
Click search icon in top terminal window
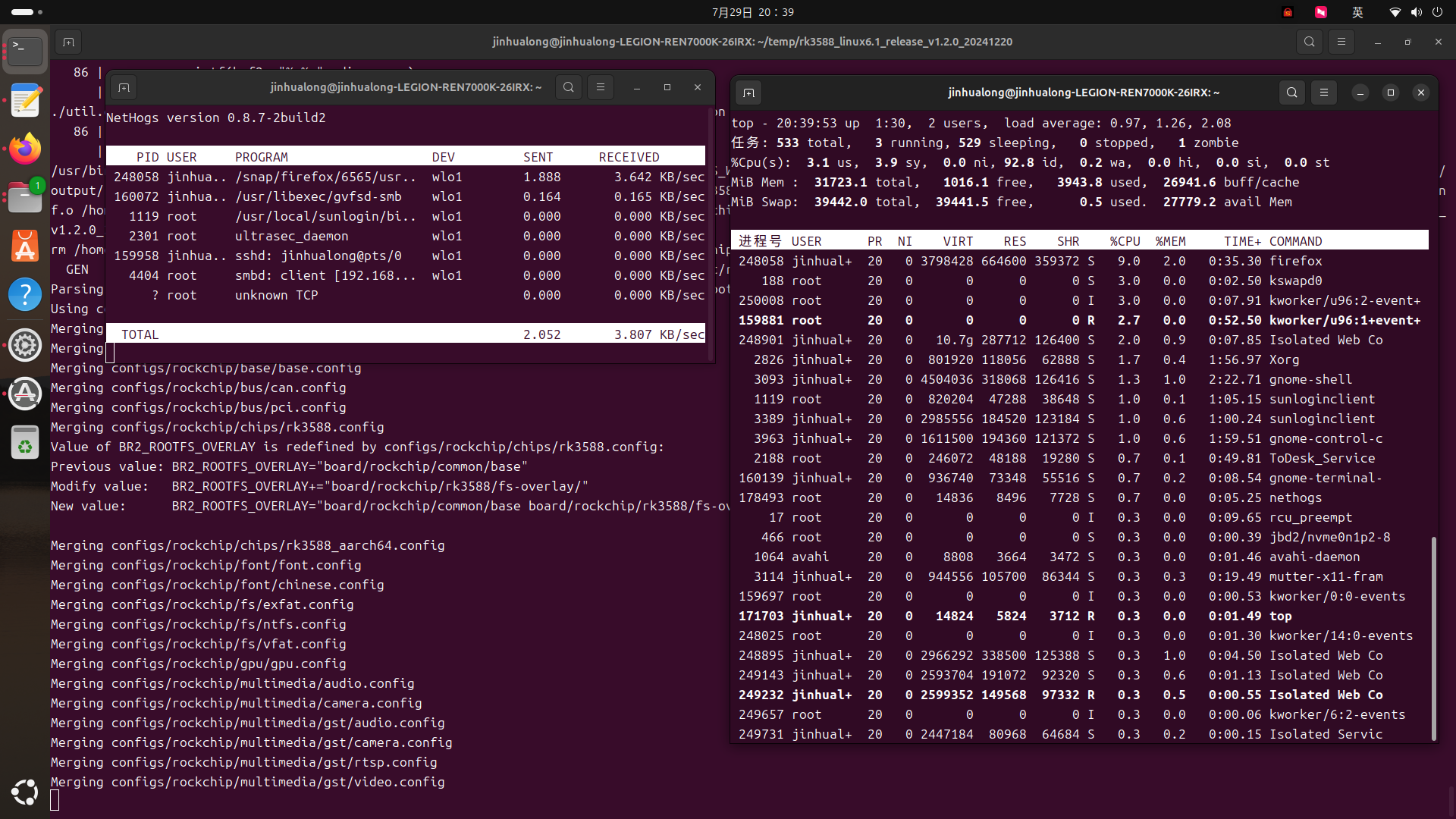1292,93
